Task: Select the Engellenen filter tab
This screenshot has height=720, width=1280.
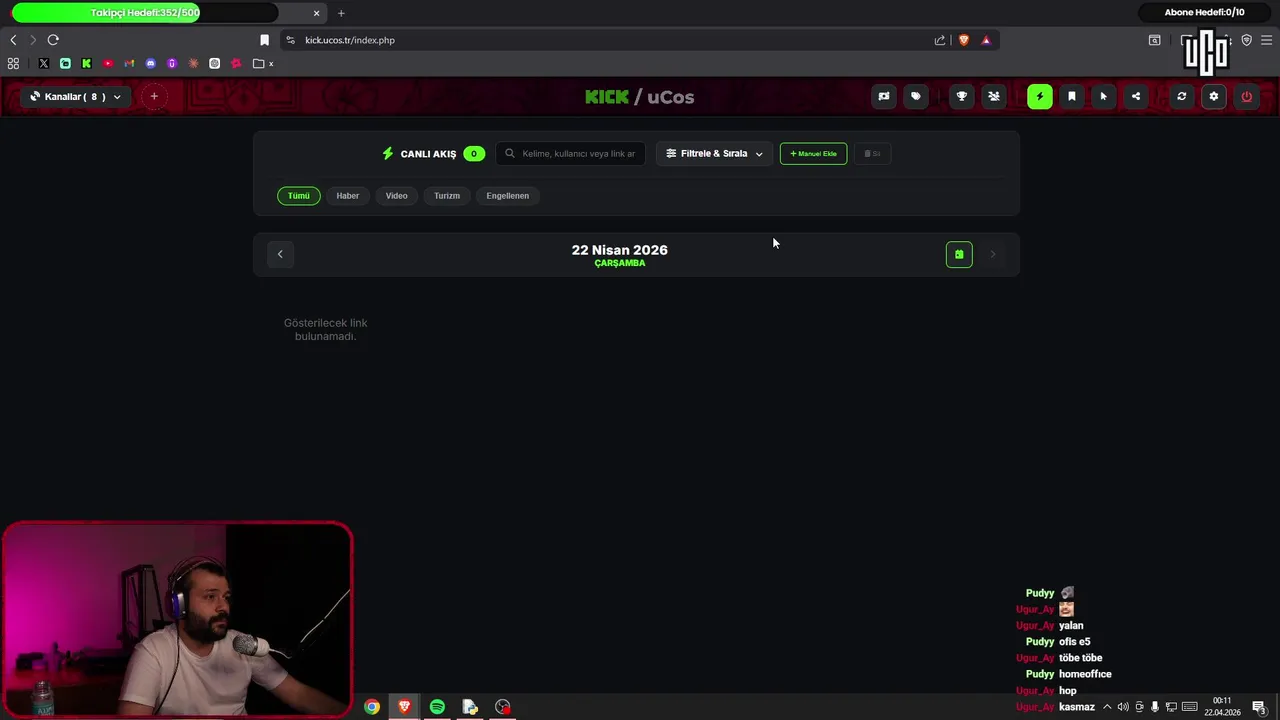Action: coord(508,196)
